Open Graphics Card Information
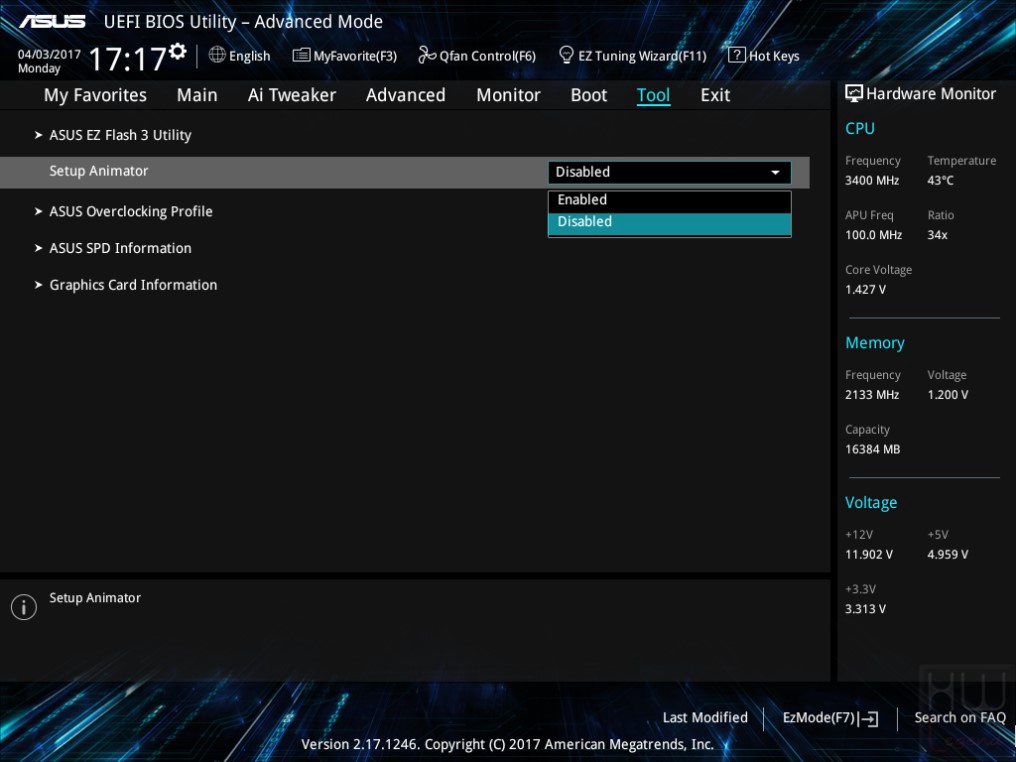This screenshot has width=1016, height=762. coord(133,285)
